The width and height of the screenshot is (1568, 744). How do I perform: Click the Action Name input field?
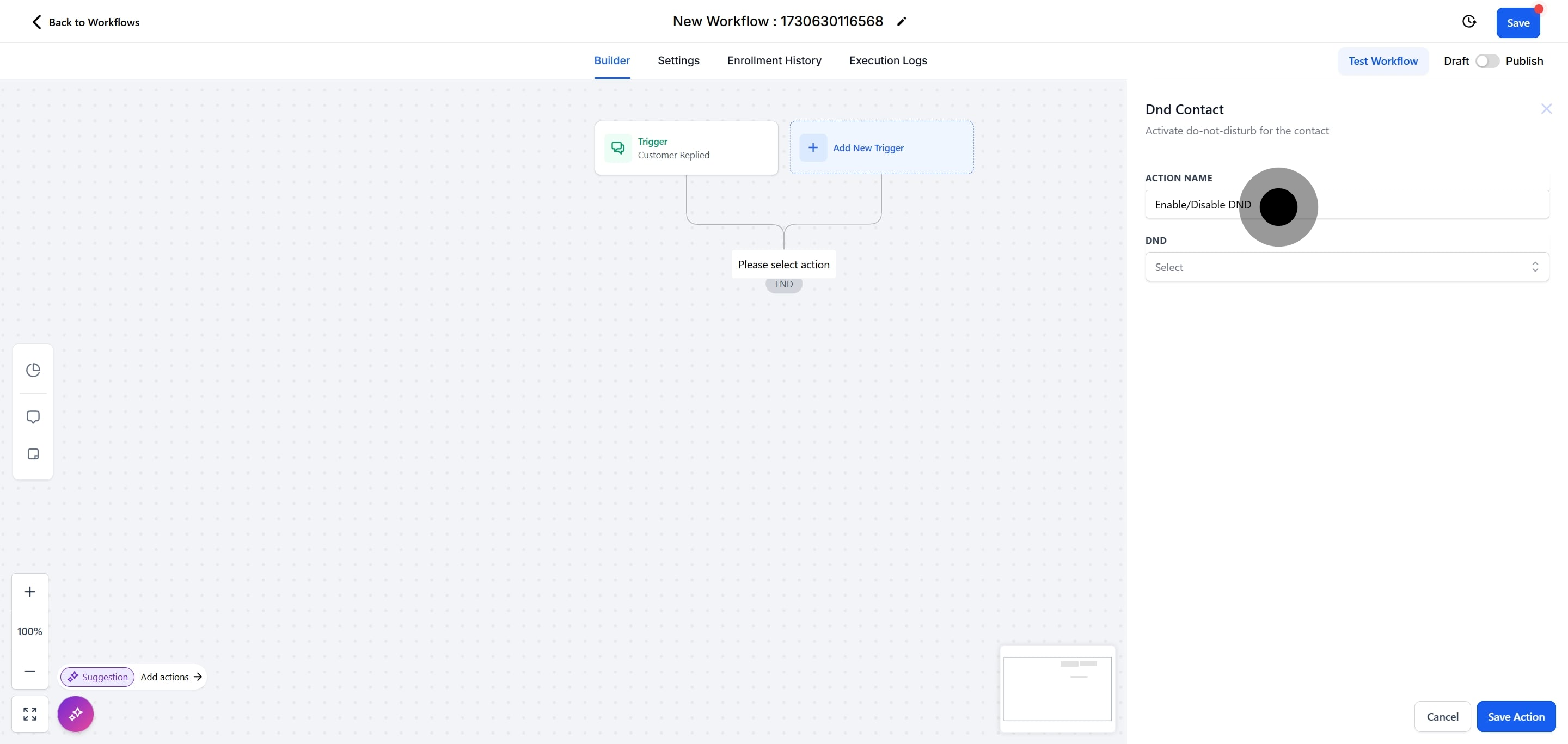1400,205
